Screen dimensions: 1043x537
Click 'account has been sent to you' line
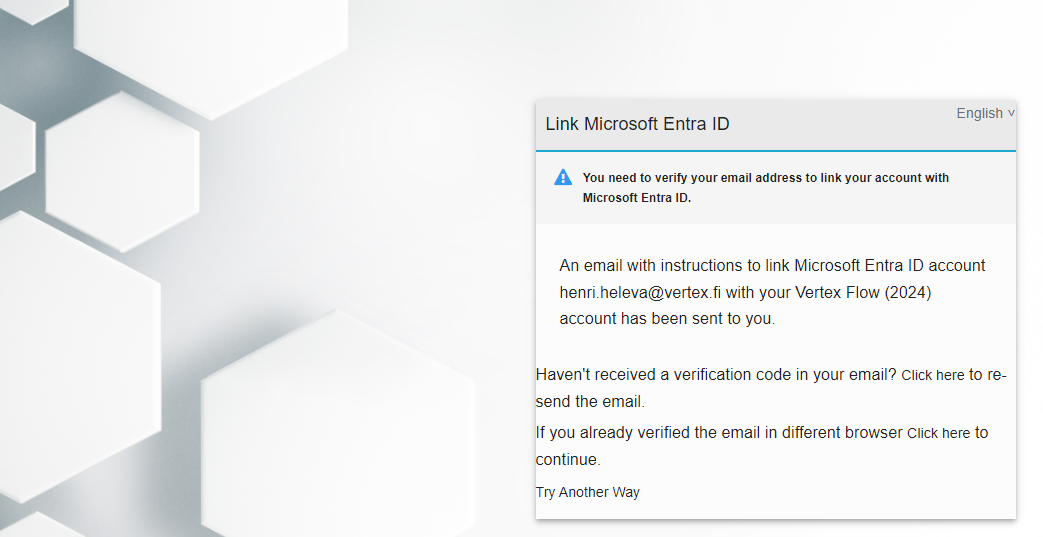pyautogui.click(x=667, y=319)
